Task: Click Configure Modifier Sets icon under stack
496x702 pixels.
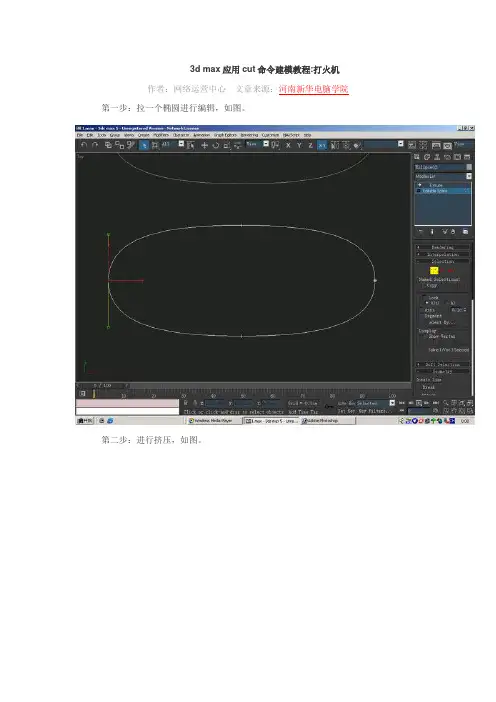Action: 466,231
